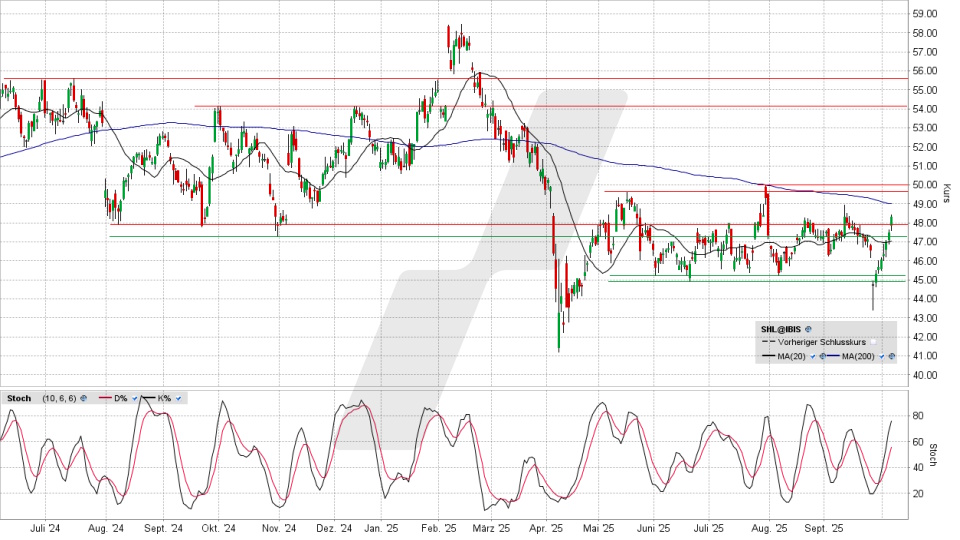Click the Stoch parameters (10, 6, 6)
Viewport: 960px width, 540px height.
tap(58, 398)
